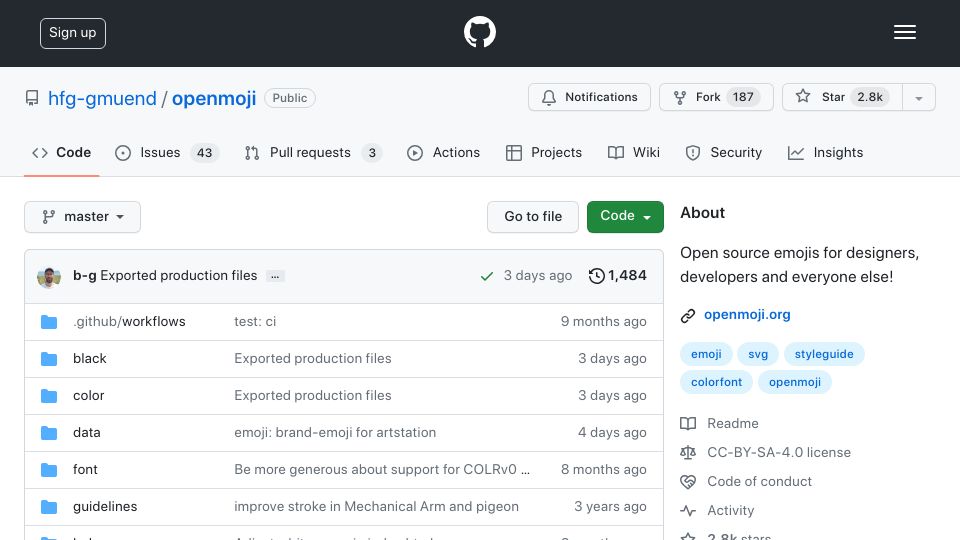The width and height of the screenshot is (960, 540).
Task: Click the folder icon for data
Action: [x=49, y=433]
